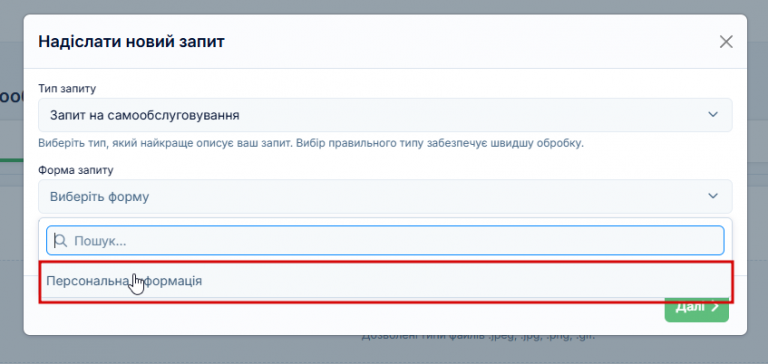Click the magnifier icon in the search box
Image resolution: width=768 pixels, height=364 pixels.
pyautogui.click(x=60, y=241)
